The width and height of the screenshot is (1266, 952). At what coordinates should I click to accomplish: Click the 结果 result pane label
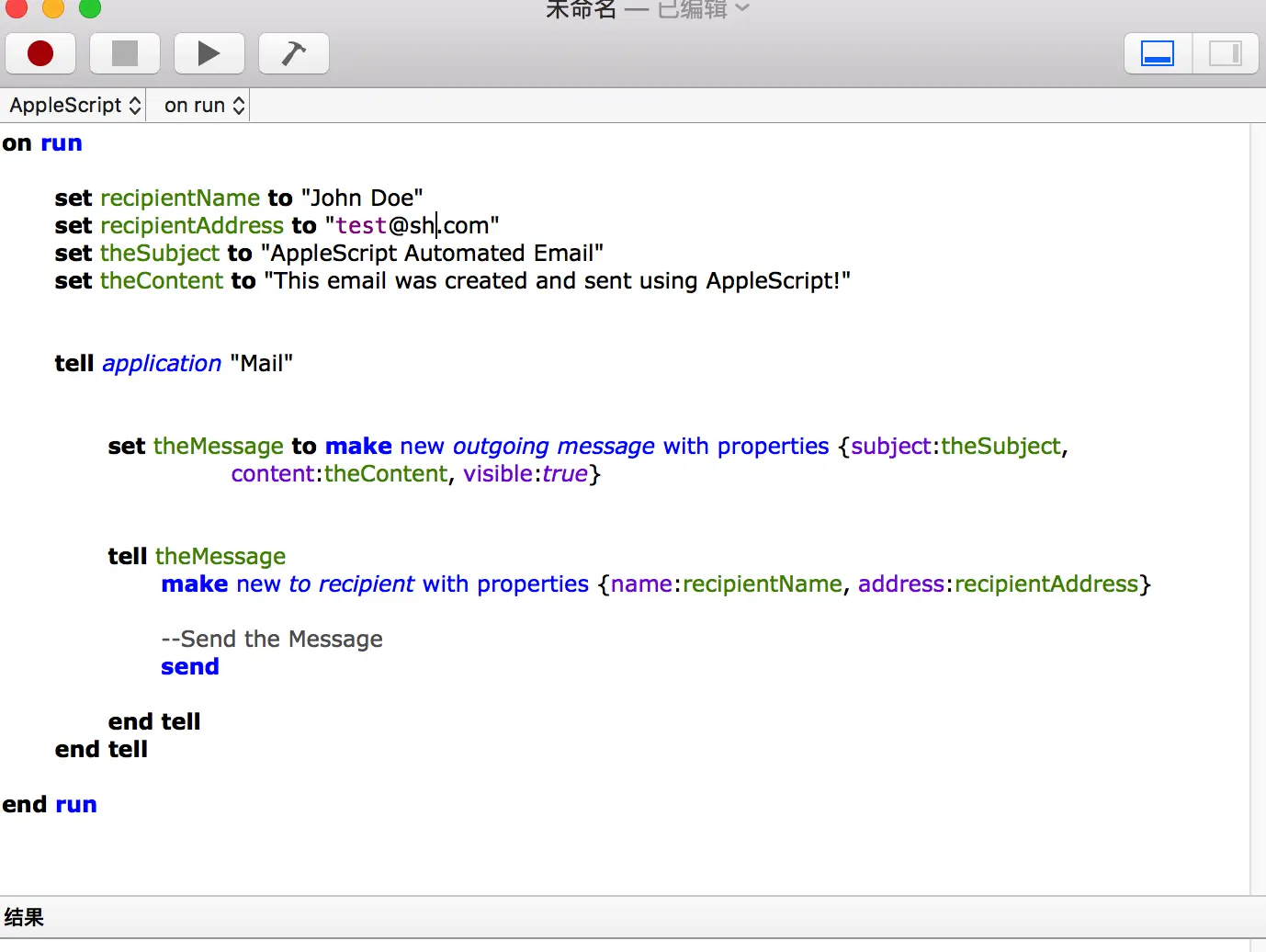(24, 917)
